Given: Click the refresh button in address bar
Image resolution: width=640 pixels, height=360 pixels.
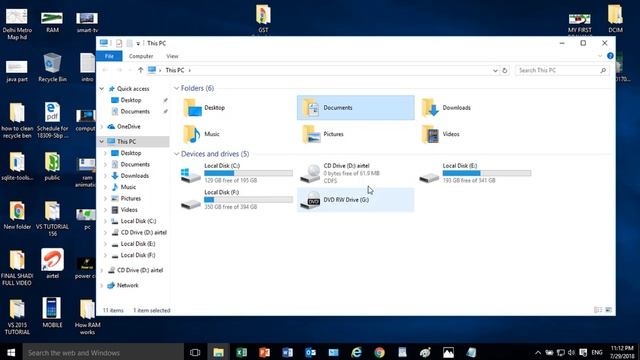Looking at the screenshot, I should [504, 70].
